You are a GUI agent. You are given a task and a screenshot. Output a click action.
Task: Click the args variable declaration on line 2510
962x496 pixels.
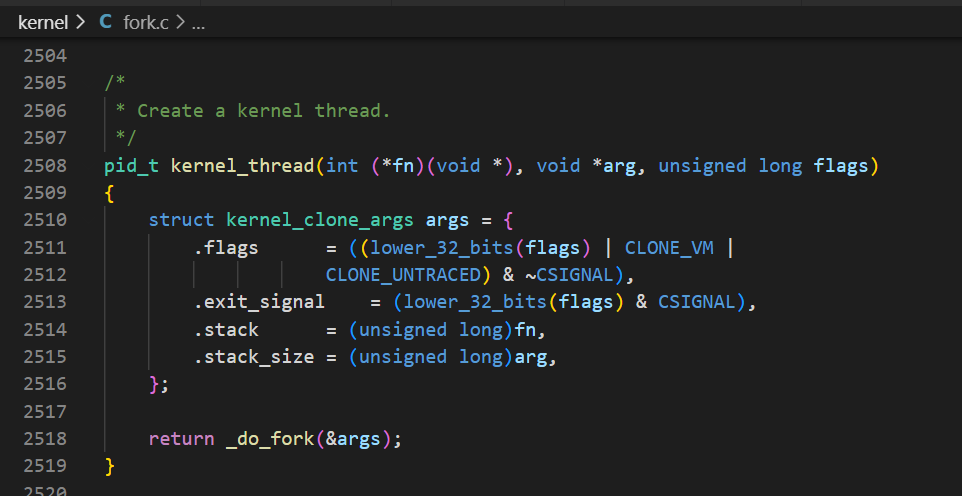click(x=447, y=220)
